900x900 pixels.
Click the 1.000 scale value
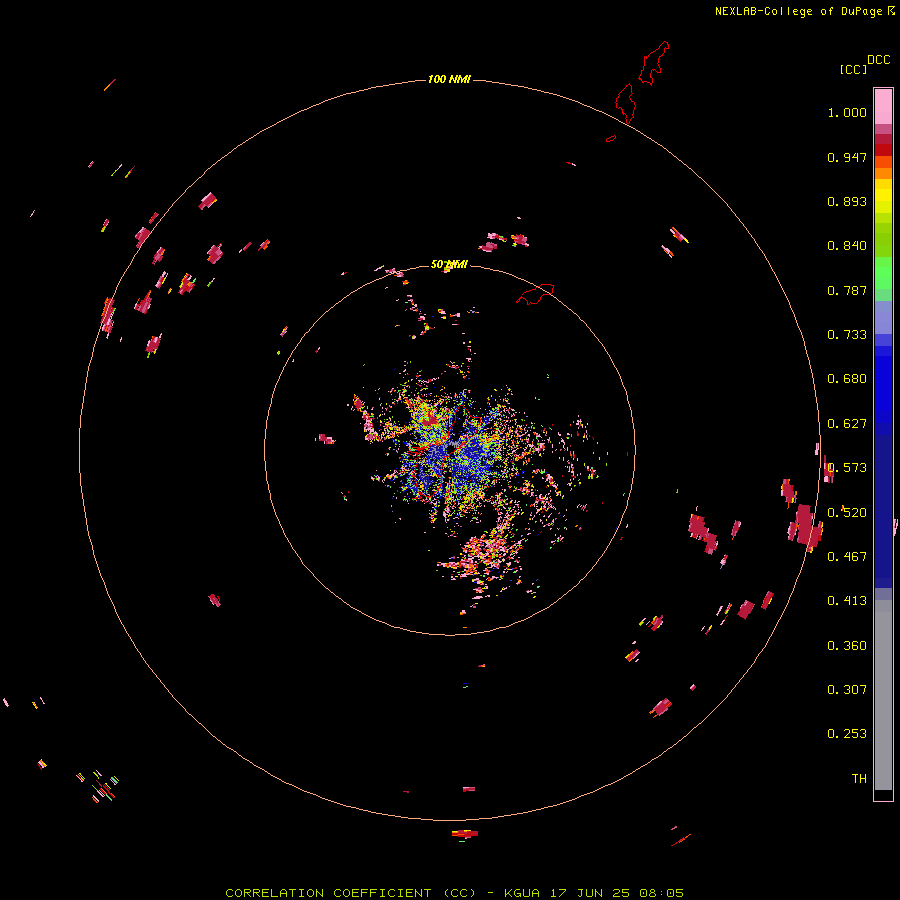click(x=847, y=112)
